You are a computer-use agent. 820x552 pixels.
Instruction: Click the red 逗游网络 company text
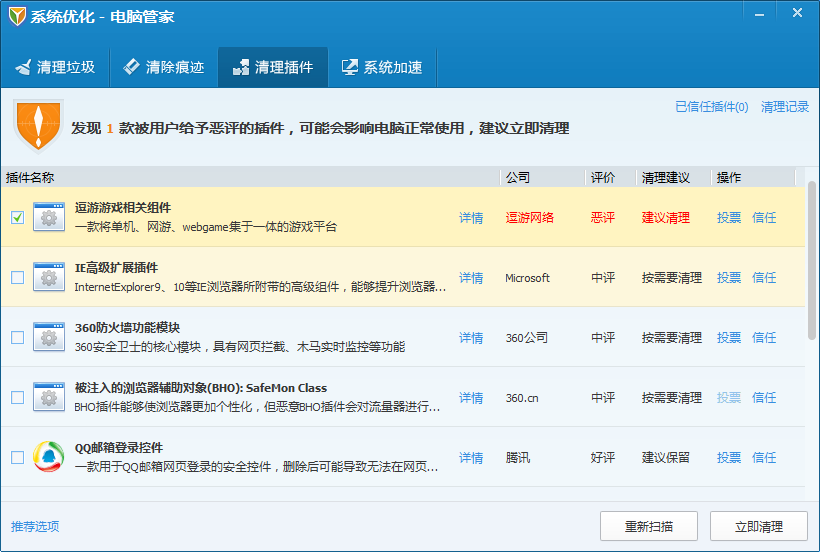click(x=530, y=218)
